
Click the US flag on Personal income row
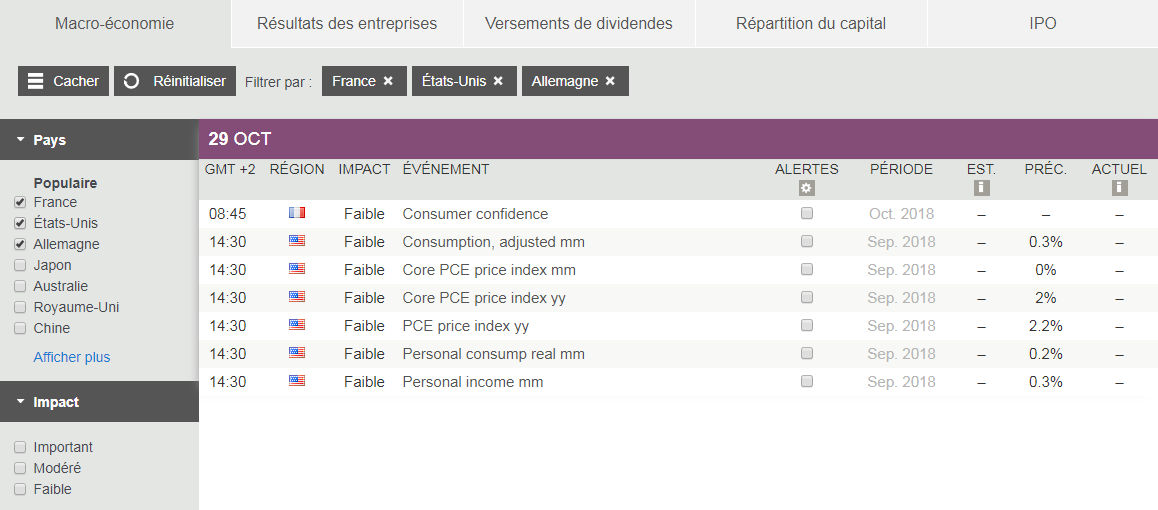coord(296,381)
